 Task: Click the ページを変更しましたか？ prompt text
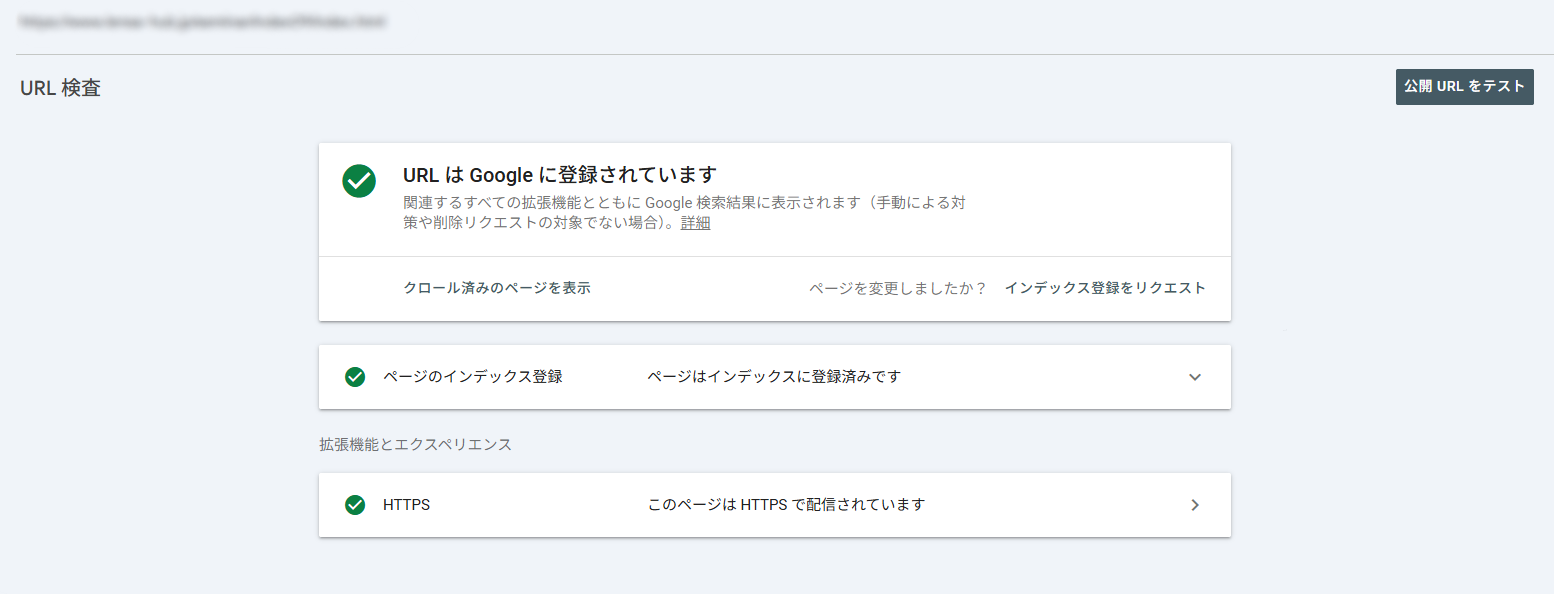[897, 288]
